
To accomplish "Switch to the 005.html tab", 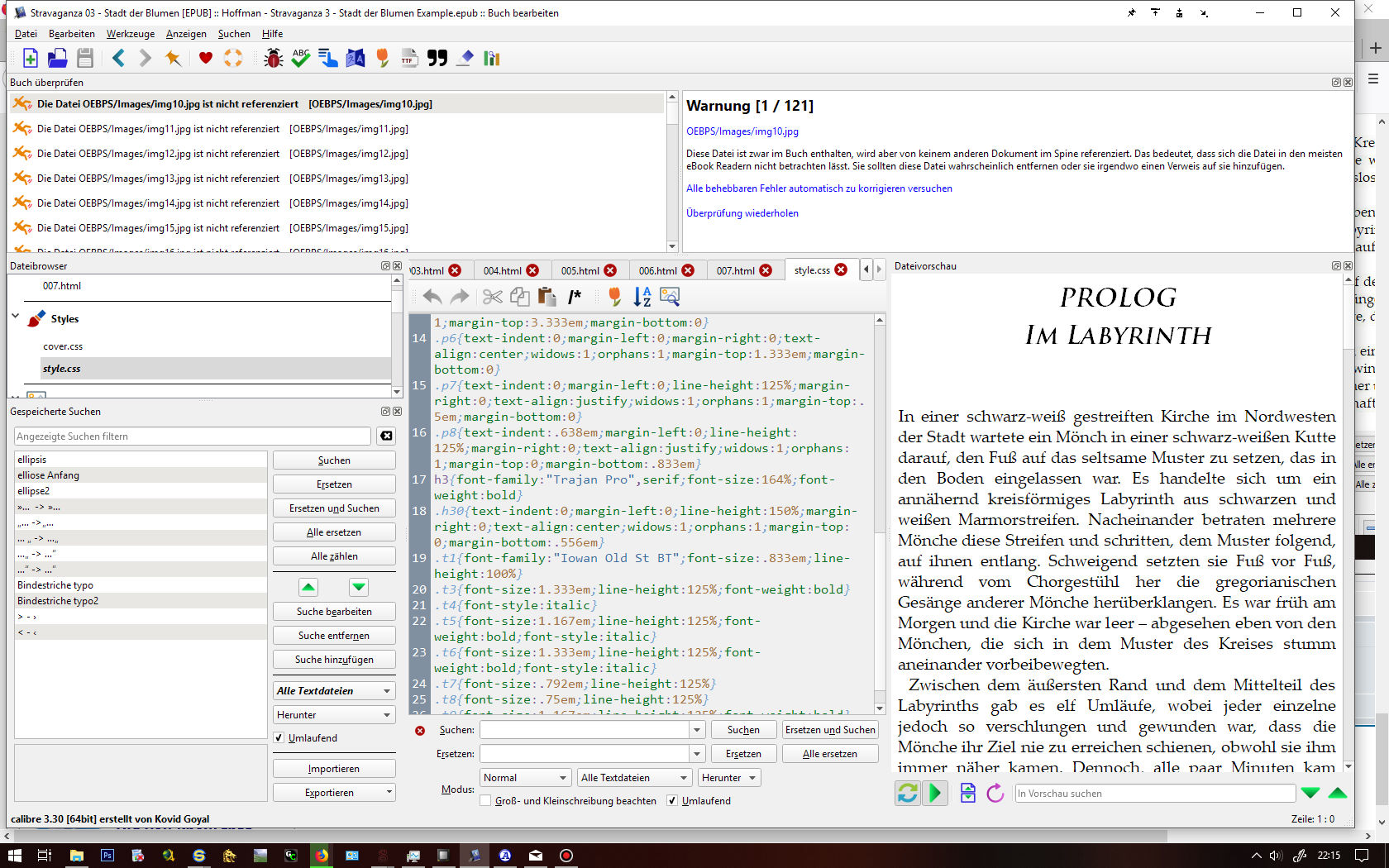I will click(580, 270).
